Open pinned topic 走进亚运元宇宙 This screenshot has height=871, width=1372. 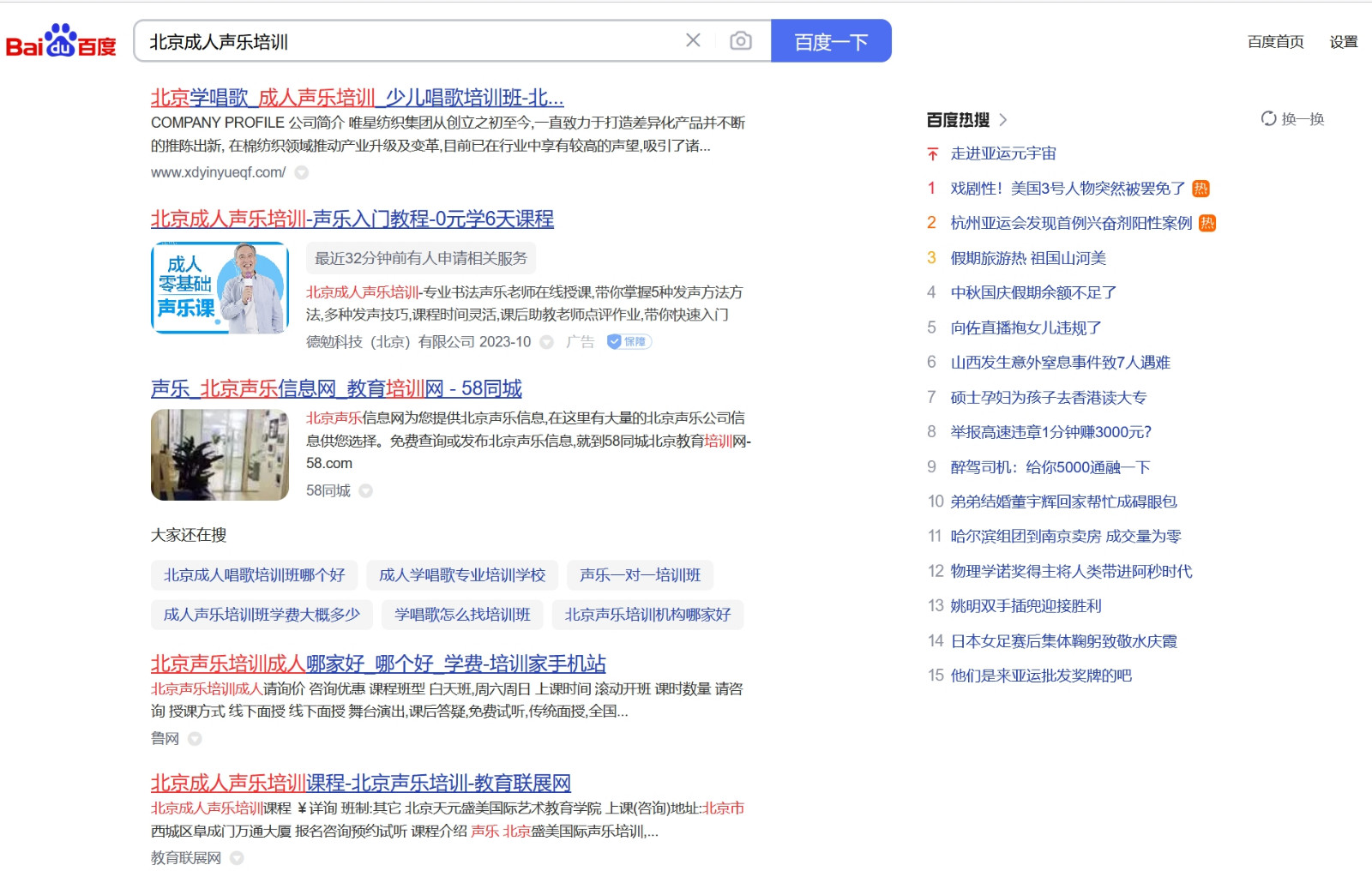[x=1003, y=153]
